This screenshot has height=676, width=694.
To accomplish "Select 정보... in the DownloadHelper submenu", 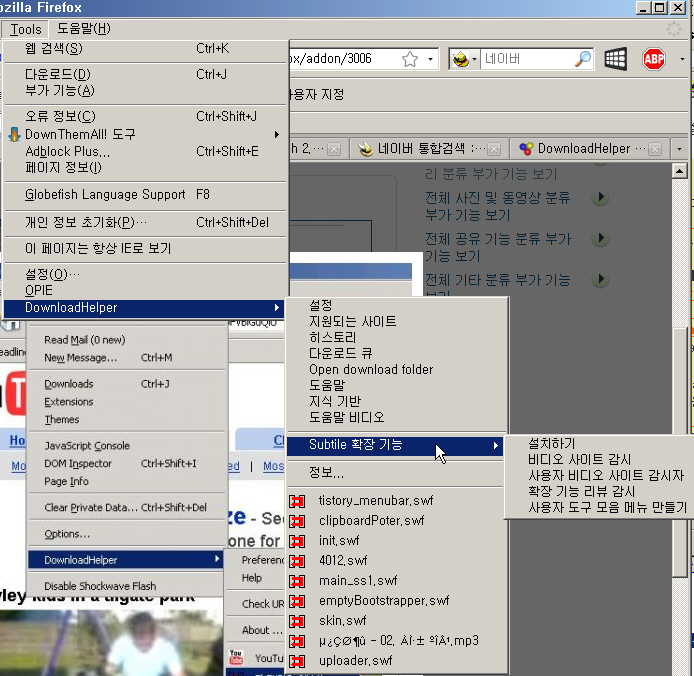I will point(397,473).
